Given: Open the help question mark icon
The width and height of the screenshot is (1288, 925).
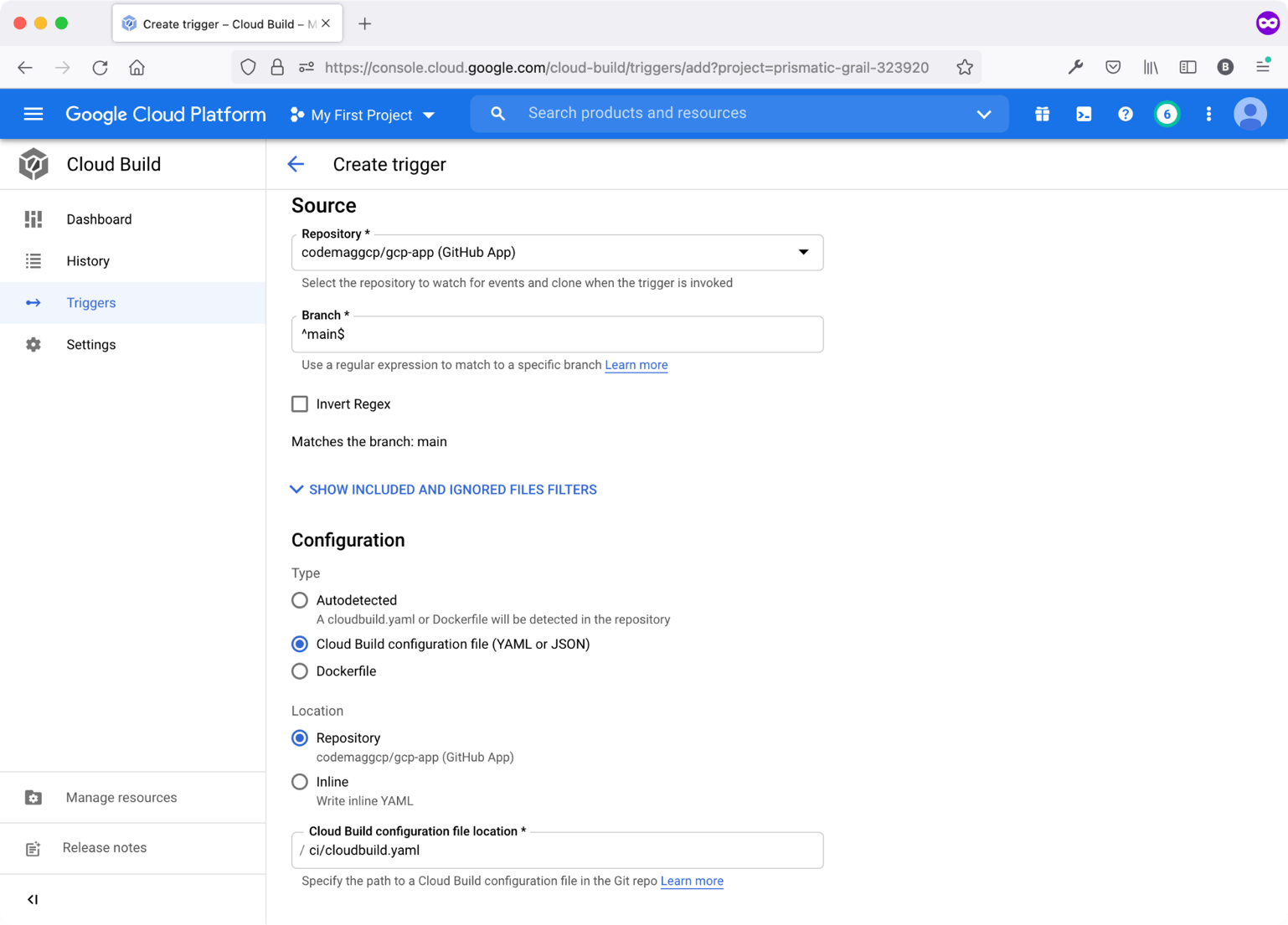Looking at the screenshot, I should 1125,114.
